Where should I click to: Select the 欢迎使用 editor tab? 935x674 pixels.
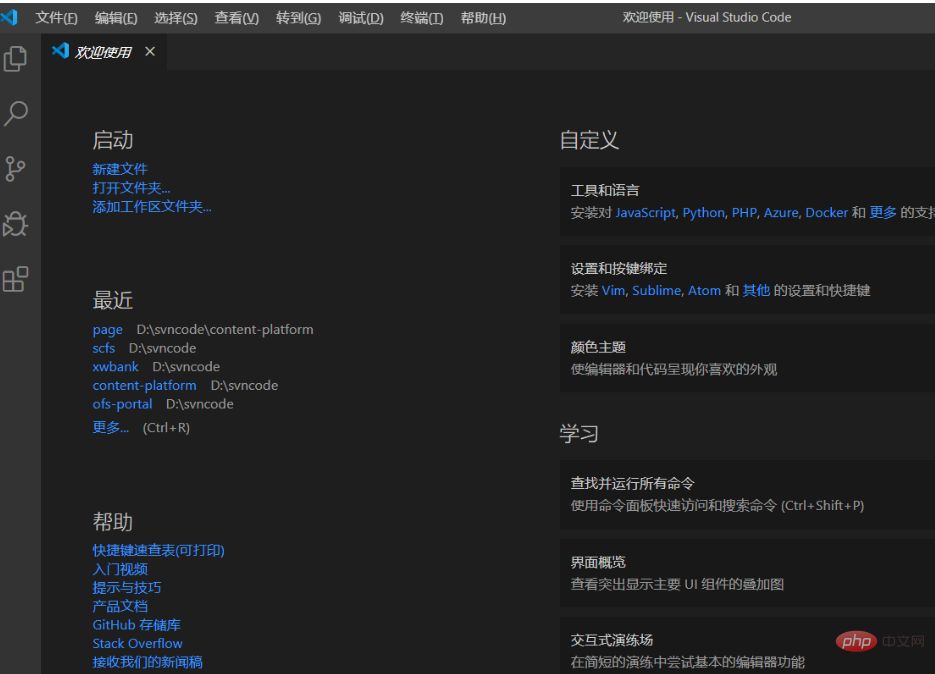pos(104,52)
